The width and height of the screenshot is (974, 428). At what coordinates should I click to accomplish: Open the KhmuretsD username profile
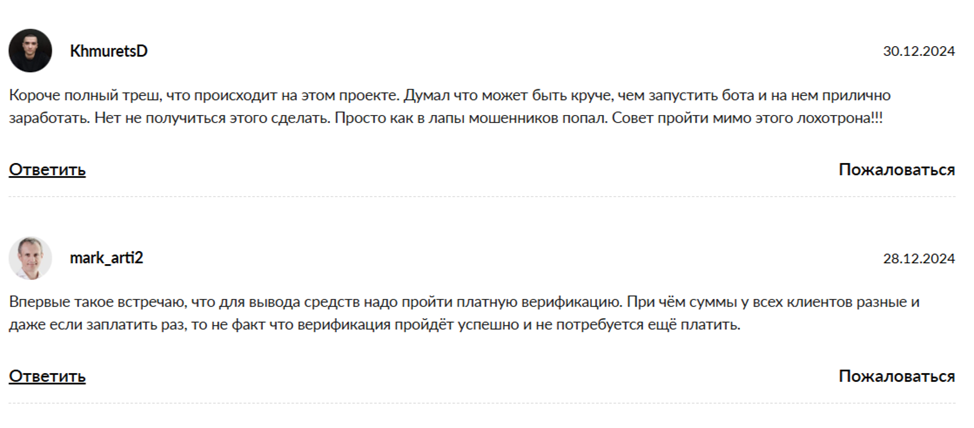(109, 50)
